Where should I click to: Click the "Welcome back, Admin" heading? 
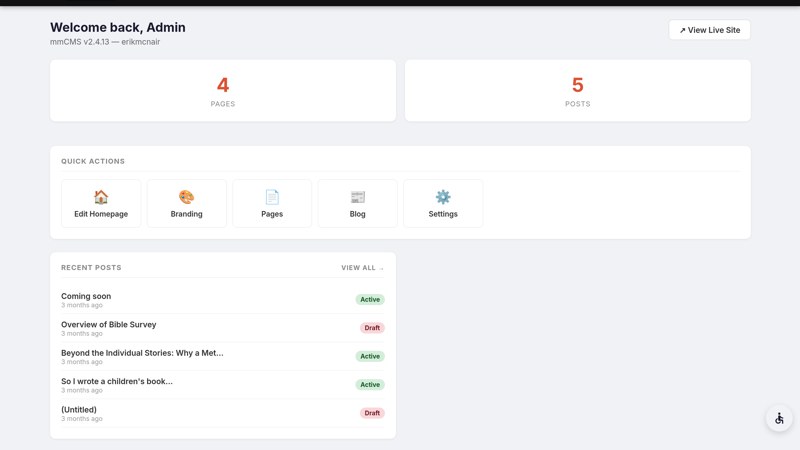point(118,28)
